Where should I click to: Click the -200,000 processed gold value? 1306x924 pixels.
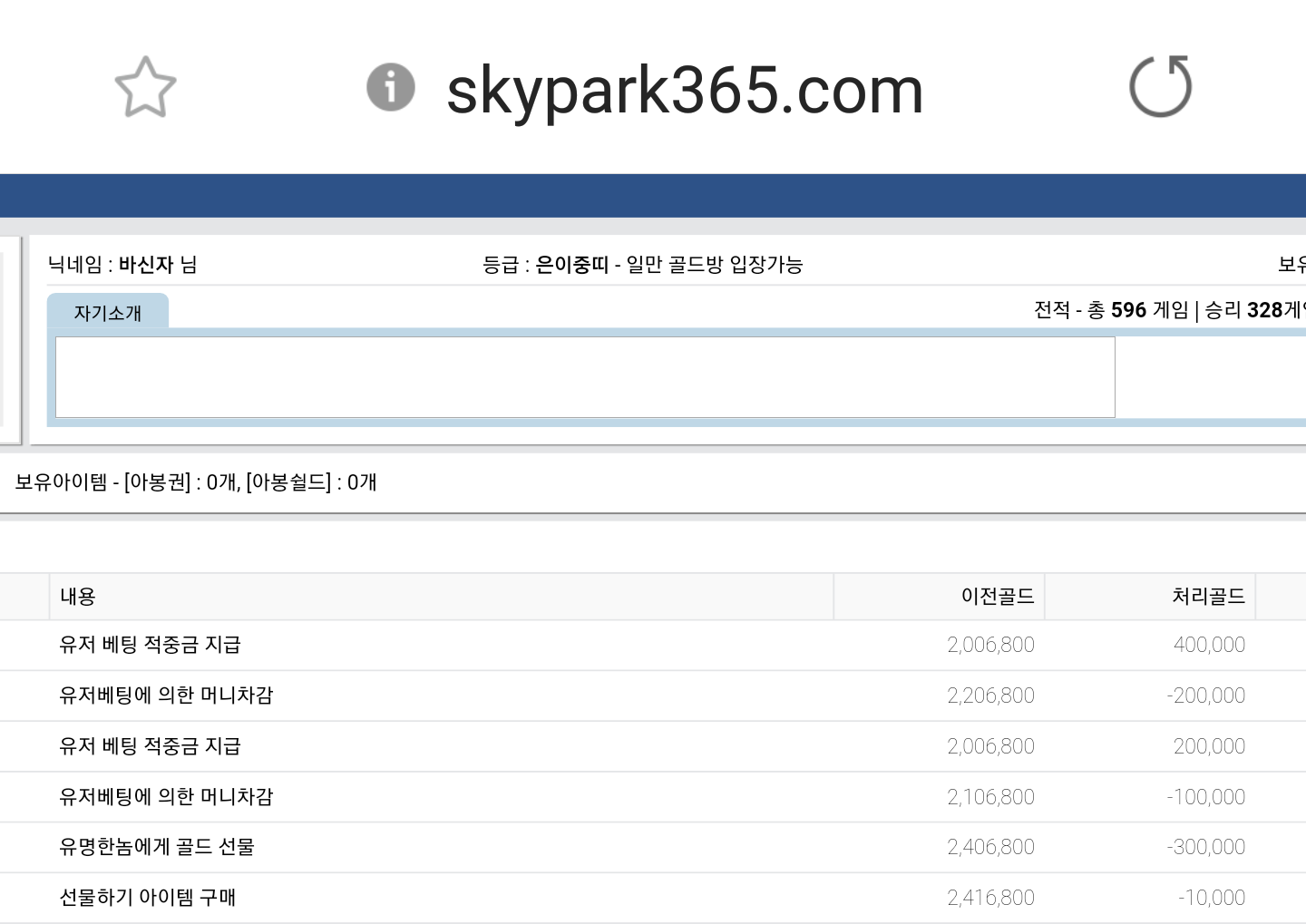point(1205,695)
